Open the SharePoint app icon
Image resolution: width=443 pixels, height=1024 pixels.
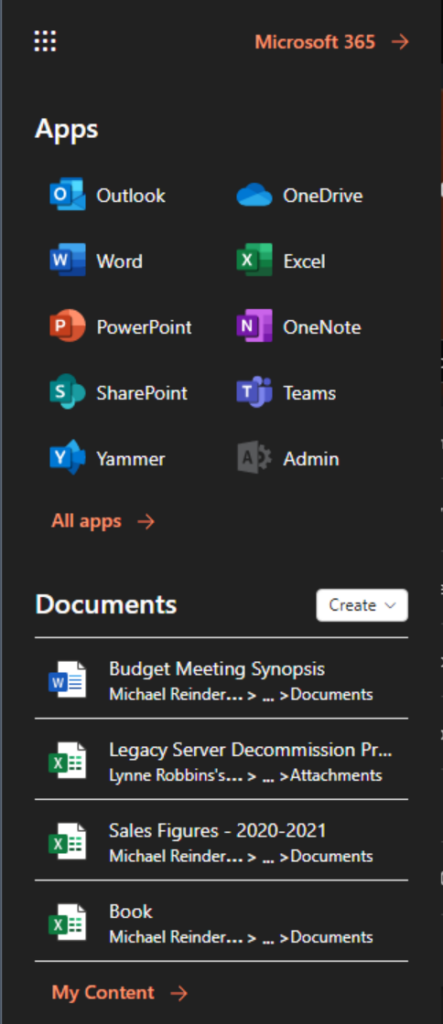(x=67, y=392)
